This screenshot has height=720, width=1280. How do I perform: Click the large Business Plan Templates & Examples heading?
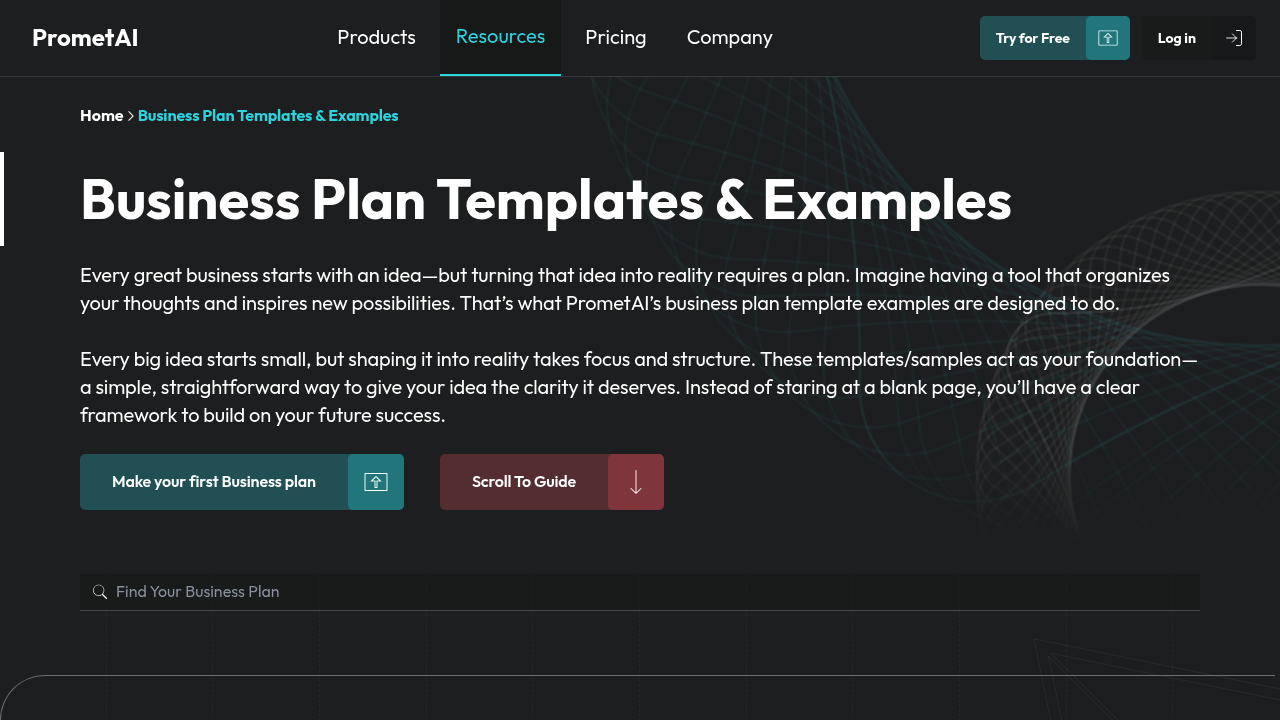pyautogui.click(x=546, y=199)
